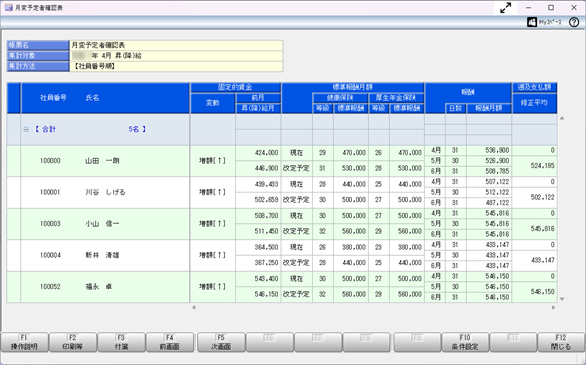Click the table scroll up arrow
The height and width of the screenshot is (365, 586).
562,118
